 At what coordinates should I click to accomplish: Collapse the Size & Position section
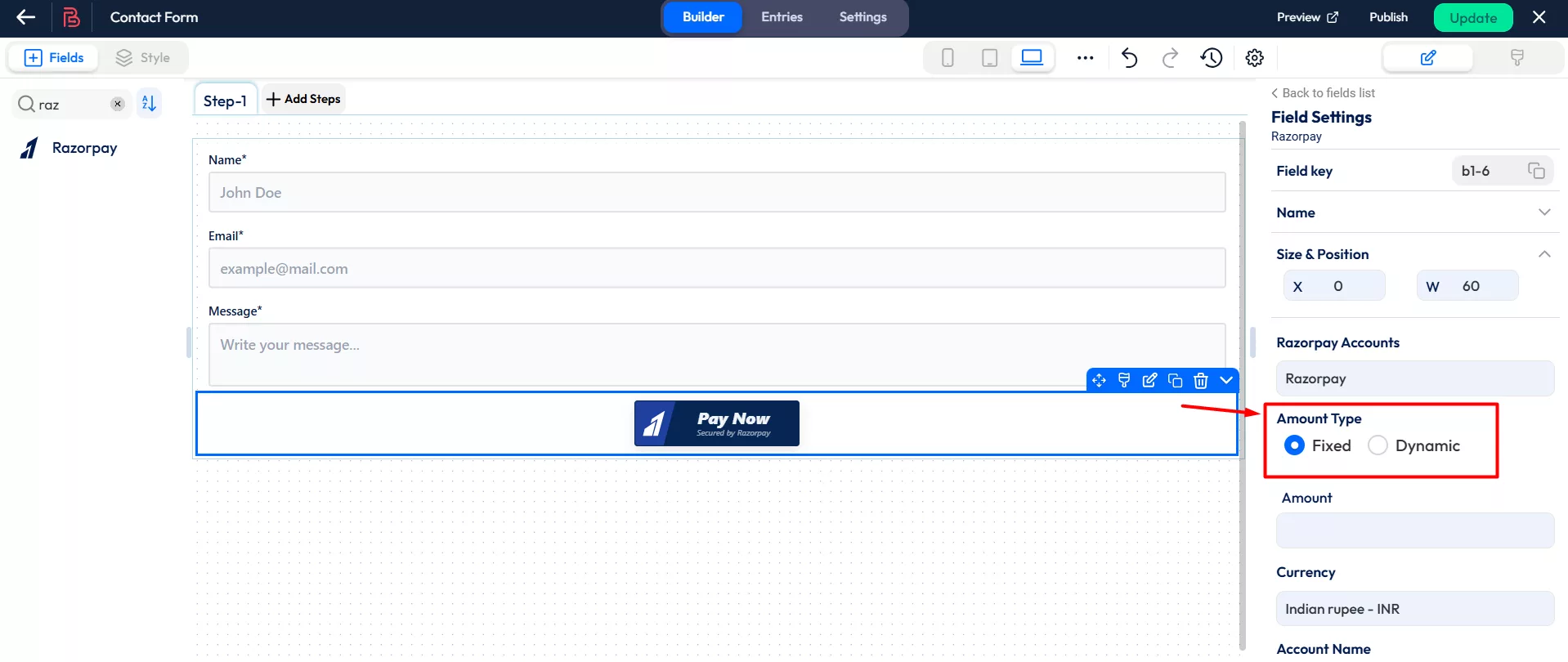pos(1543,254)
